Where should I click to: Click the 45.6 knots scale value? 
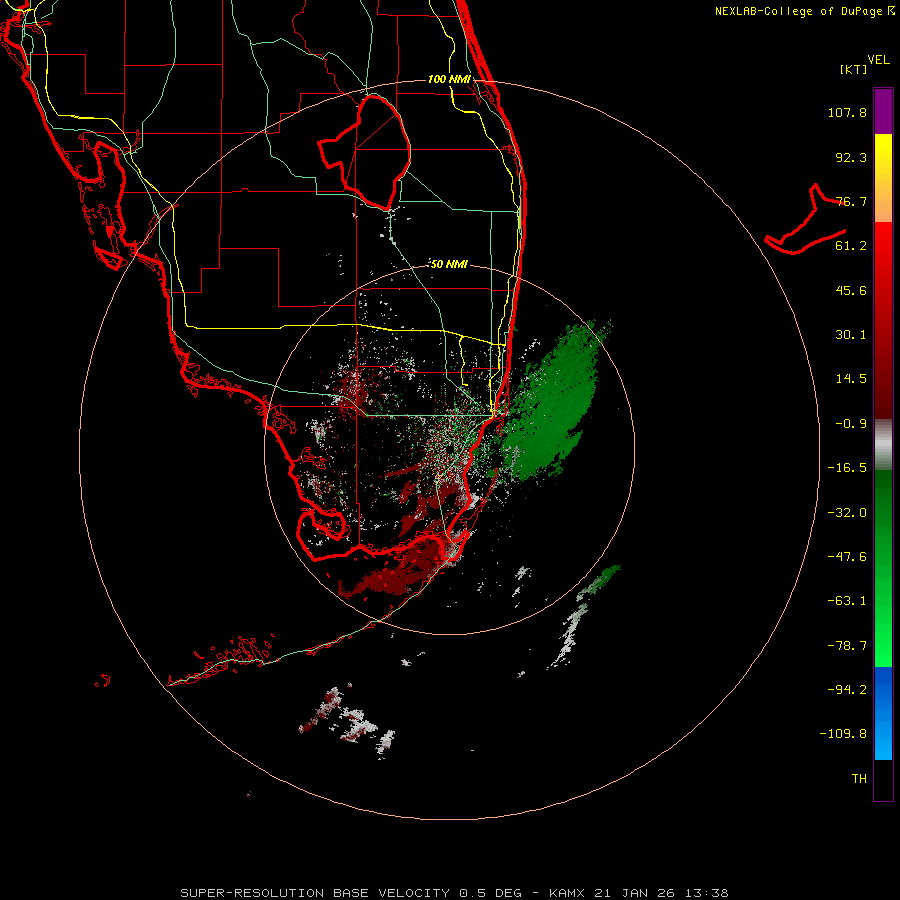(x=851, y=290)
